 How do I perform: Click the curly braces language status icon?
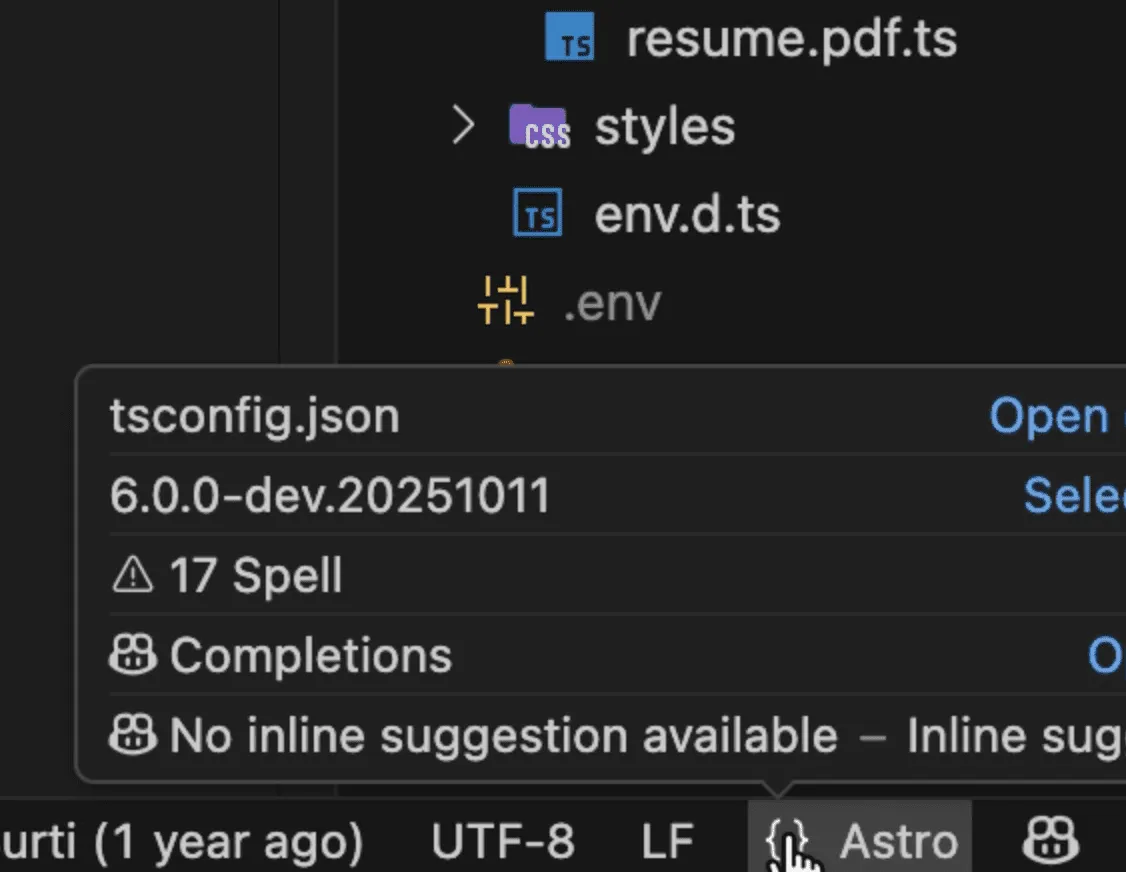787,843
